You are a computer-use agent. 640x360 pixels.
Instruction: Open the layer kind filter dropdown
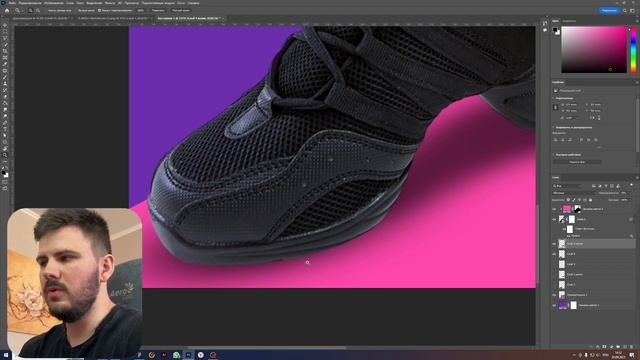tap(567, 186)
